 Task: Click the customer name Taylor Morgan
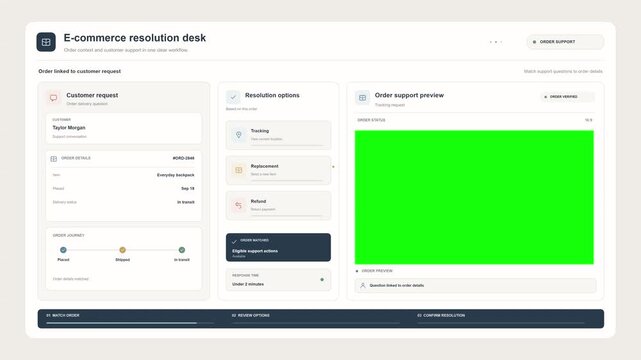(69, 127)
